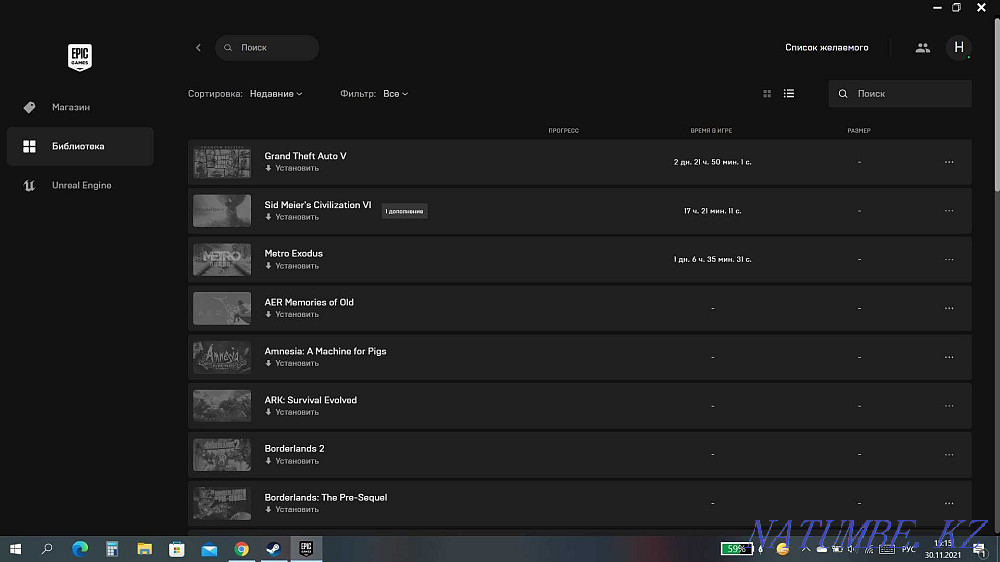Switch to grid view layout
Screen dimensions: 1000x562
pyautogui.click(x=767, y=94)
